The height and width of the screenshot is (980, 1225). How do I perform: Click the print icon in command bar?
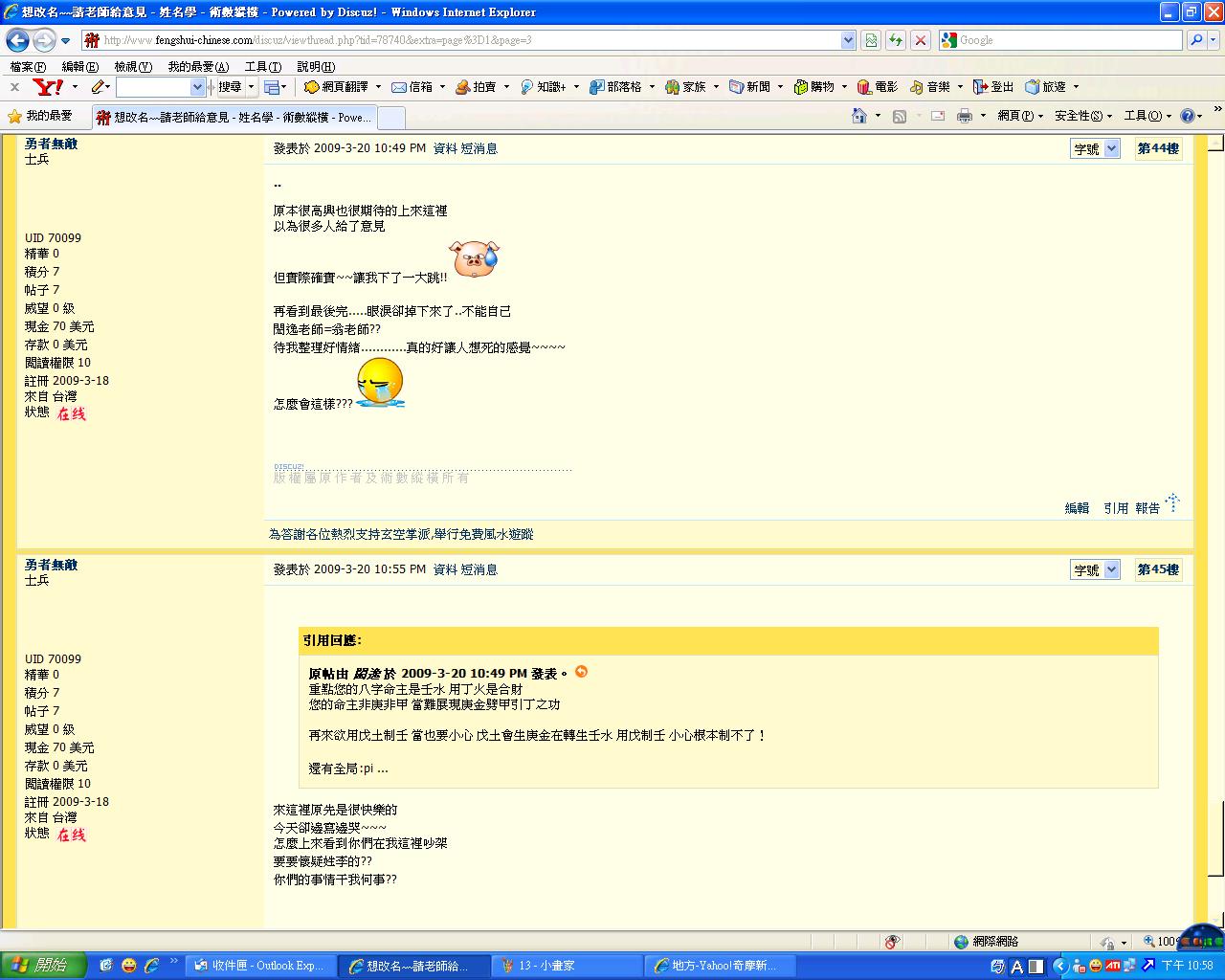click(x=964, y=116)
